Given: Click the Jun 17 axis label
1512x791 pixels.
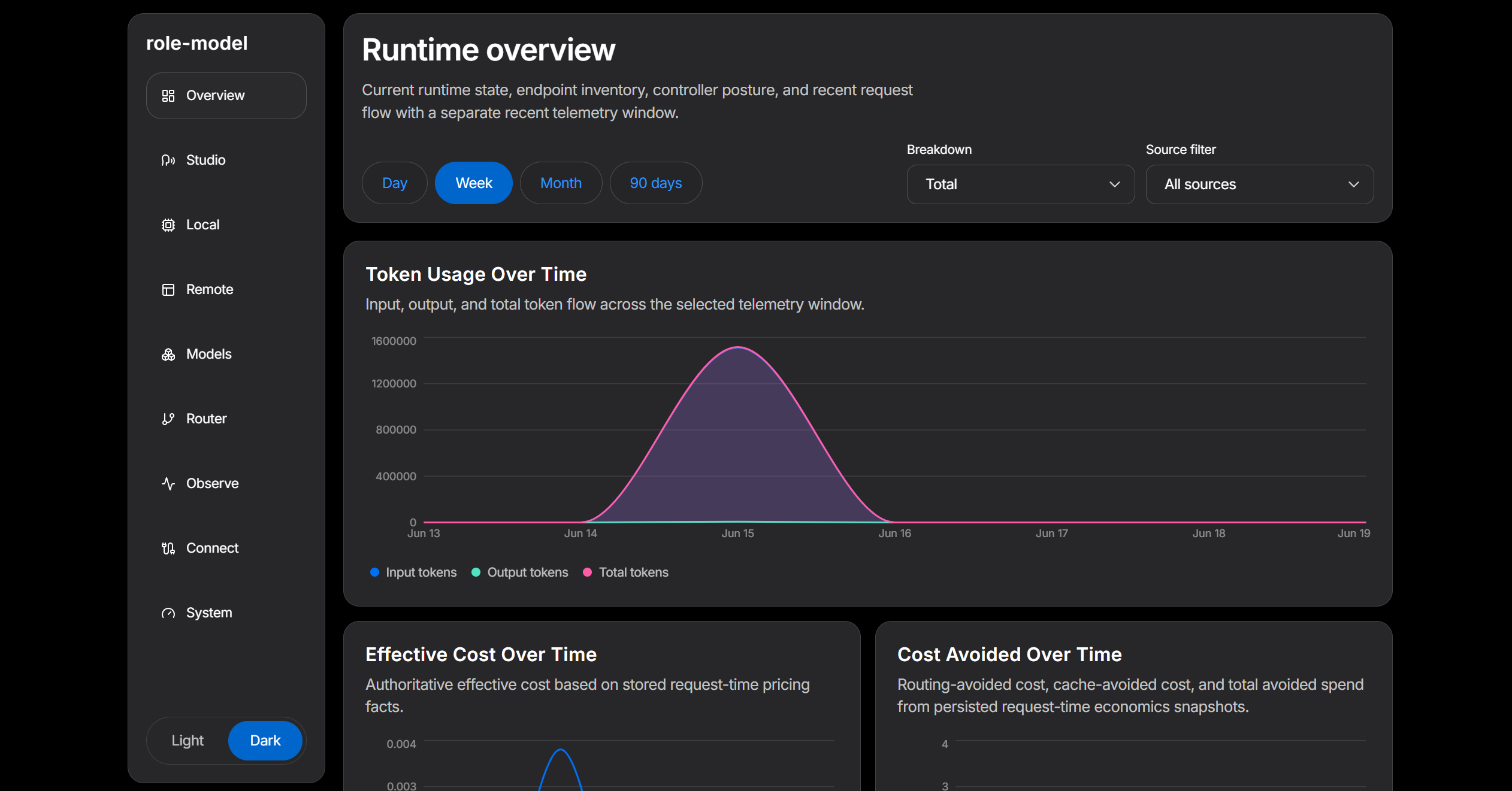Looking at the screenshot, I should (x=1052, y=534).
